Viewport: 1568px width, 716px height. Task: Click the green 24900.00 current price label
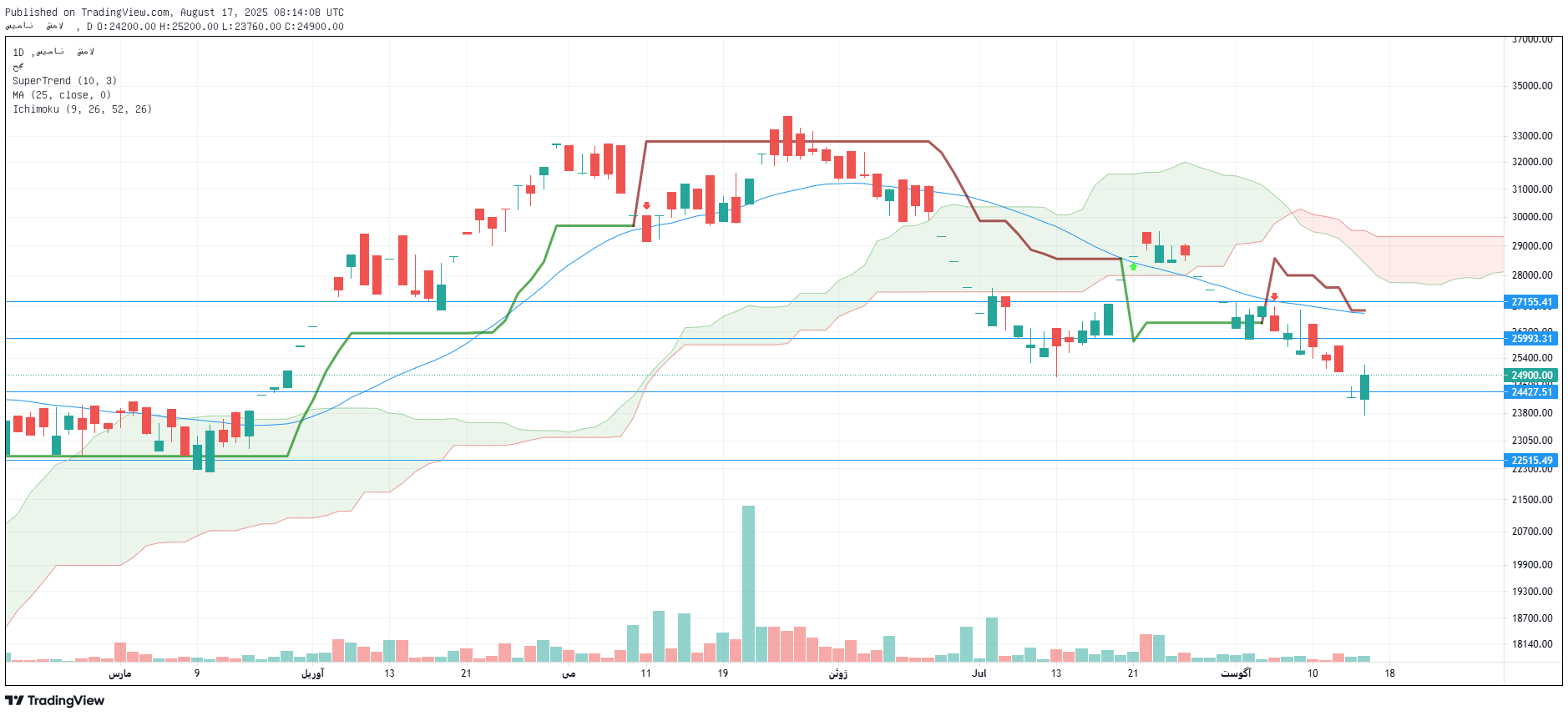[x=1531, y=376]
